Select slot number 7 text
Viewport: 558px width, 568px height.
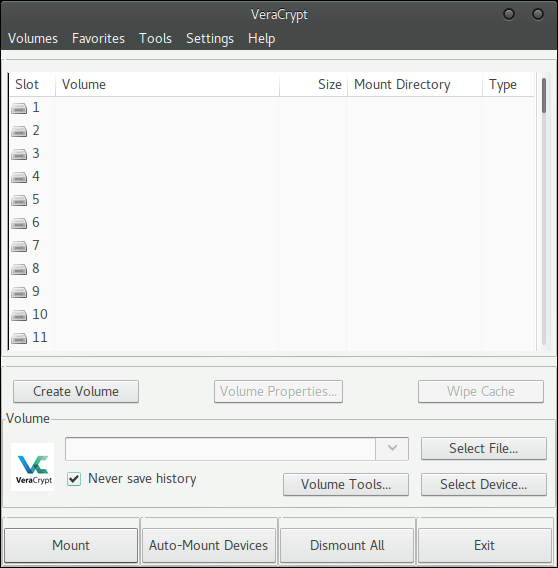(36, 246)
